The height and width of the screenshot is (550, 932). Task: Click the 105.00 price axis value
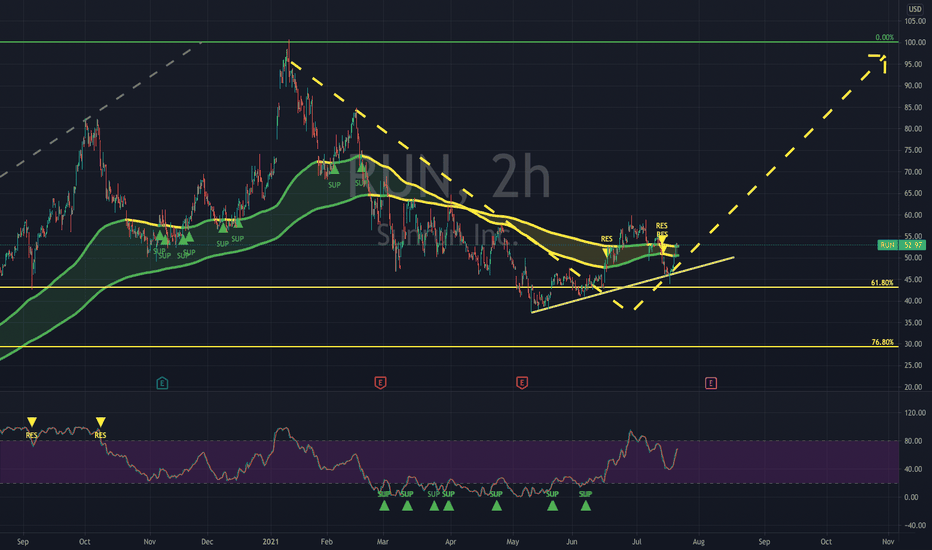coord(915,21)
